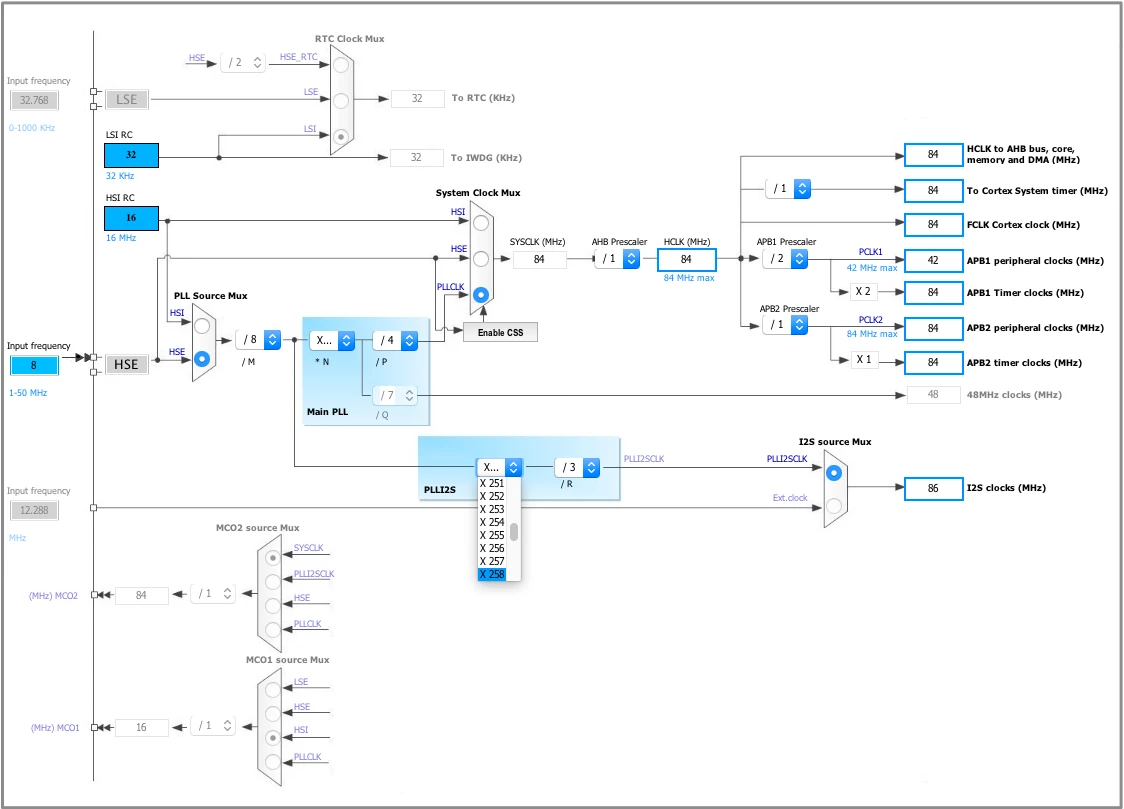Screen dimensions: 1124x809
Task: Click the HSI RC 16 value box
Action: (131, 218)
